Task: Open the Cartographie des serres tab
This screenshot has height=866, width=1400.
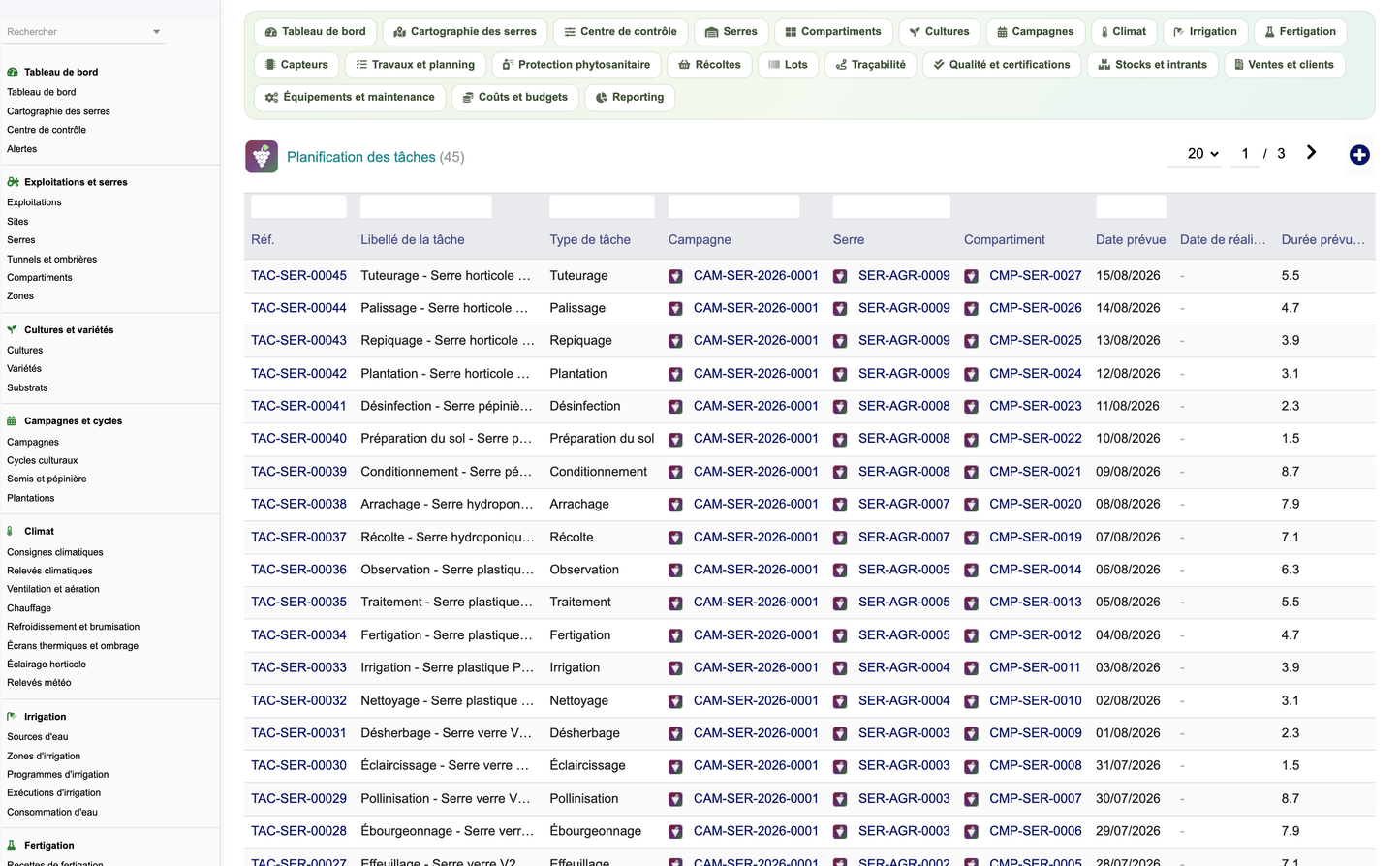Action: coord(465,32)
